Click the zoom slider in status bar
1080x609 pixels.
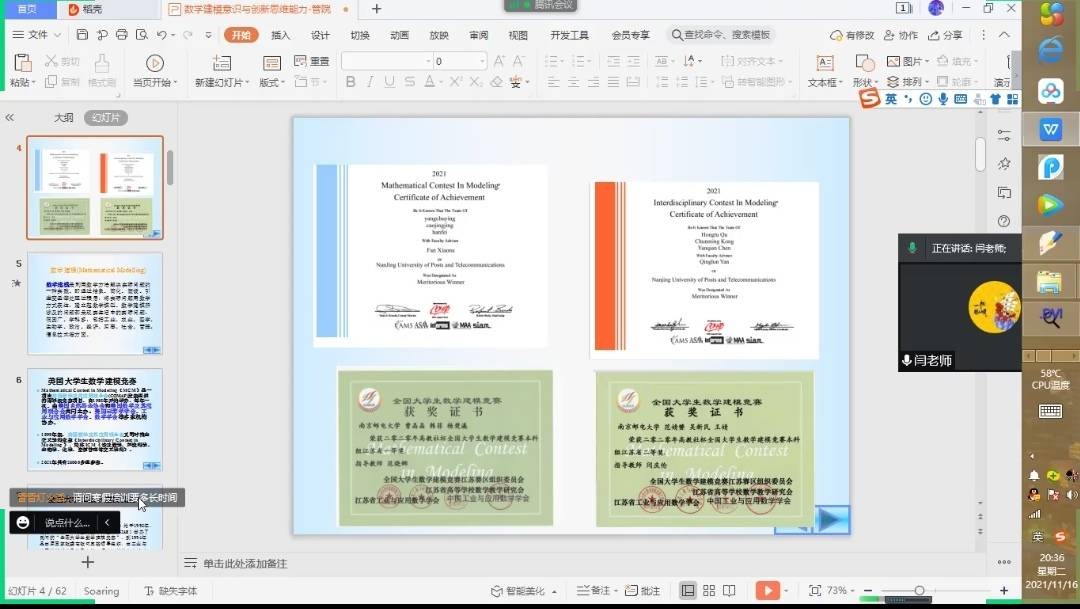point(920,591)
